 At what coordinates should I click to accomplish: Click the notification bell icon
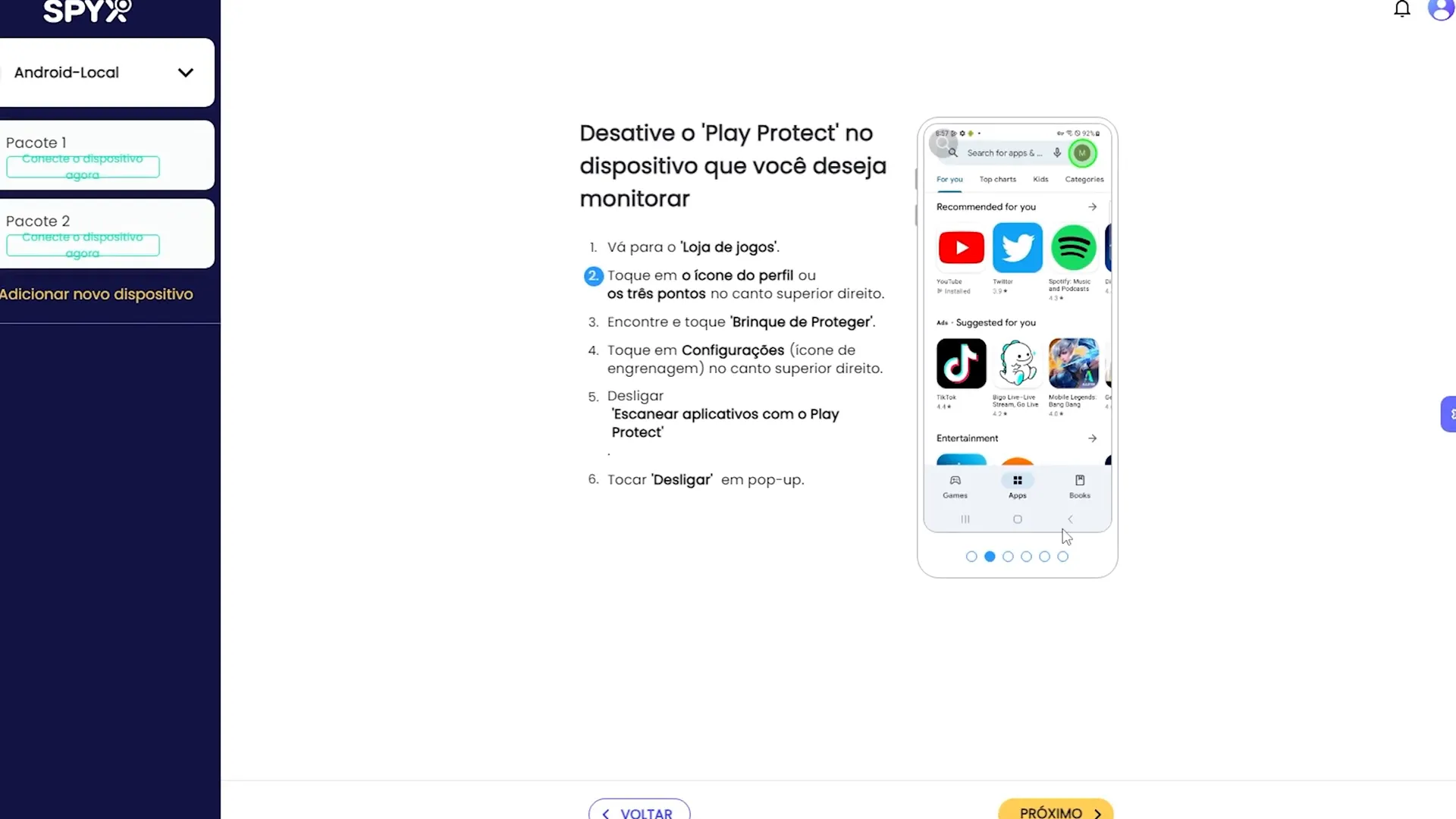coord(1402,8)
